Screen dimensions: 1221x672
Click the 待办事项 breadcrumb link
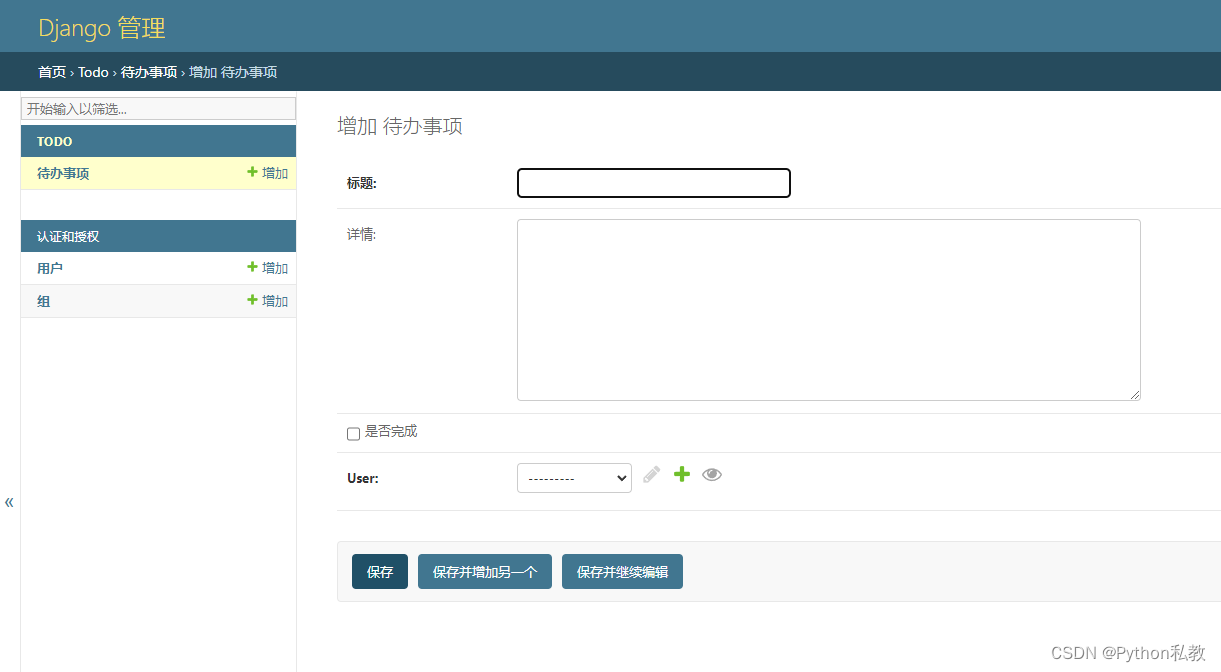149,72
